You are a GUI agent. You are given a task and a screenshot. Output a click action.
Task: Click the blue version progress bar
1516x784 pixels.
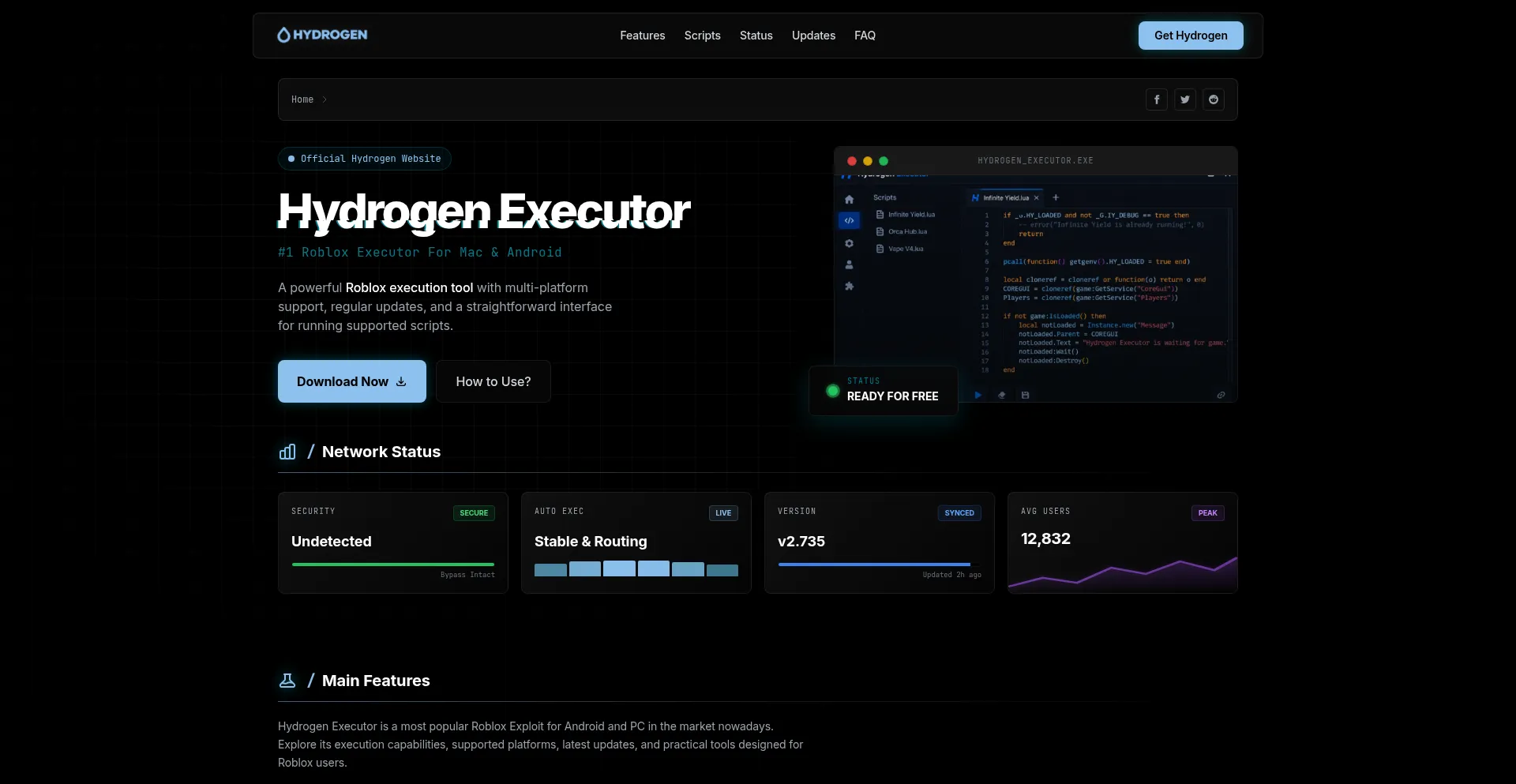[874, 565]
